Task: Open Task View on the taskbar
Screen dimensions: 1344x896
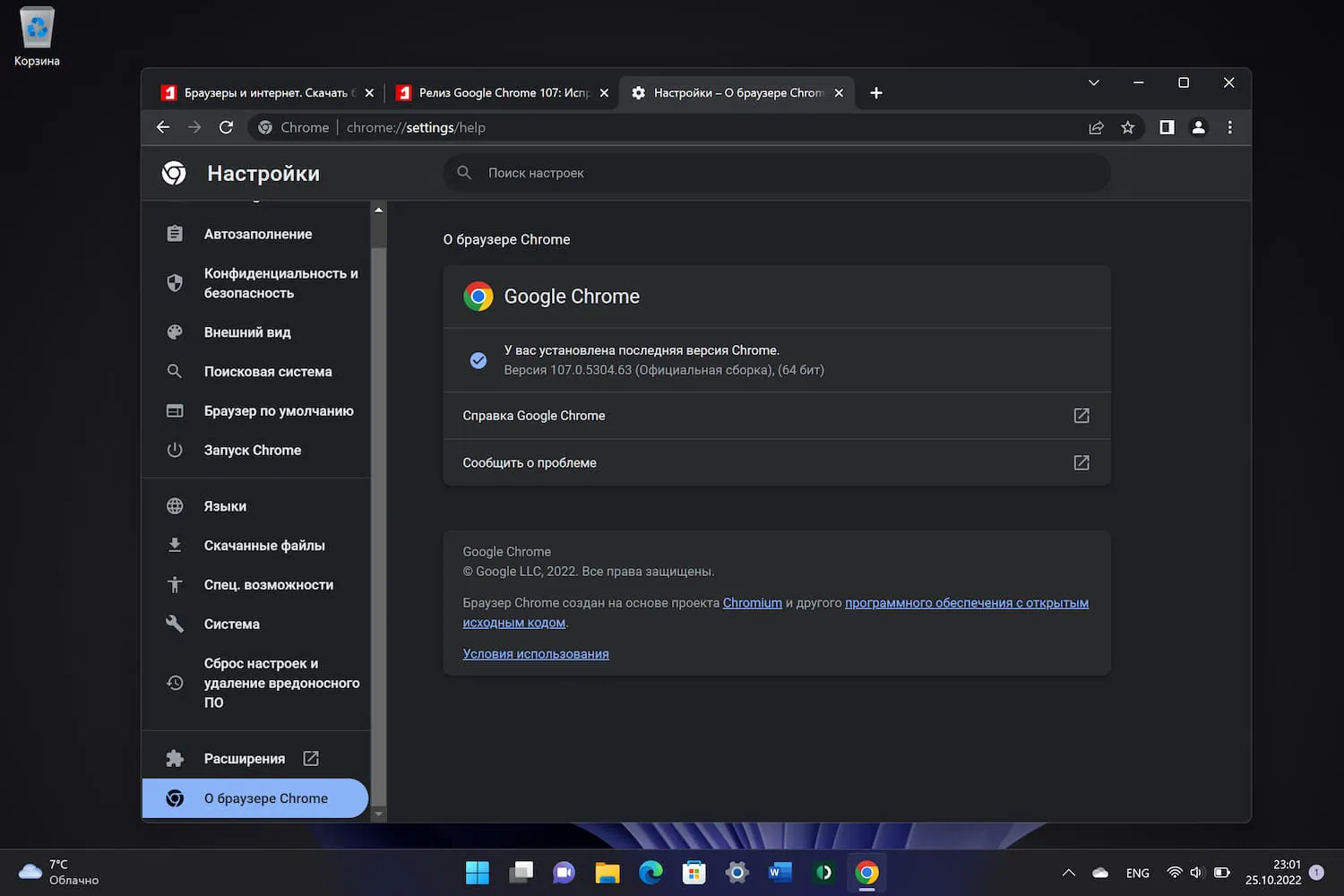Action: (x=521, y=873)
